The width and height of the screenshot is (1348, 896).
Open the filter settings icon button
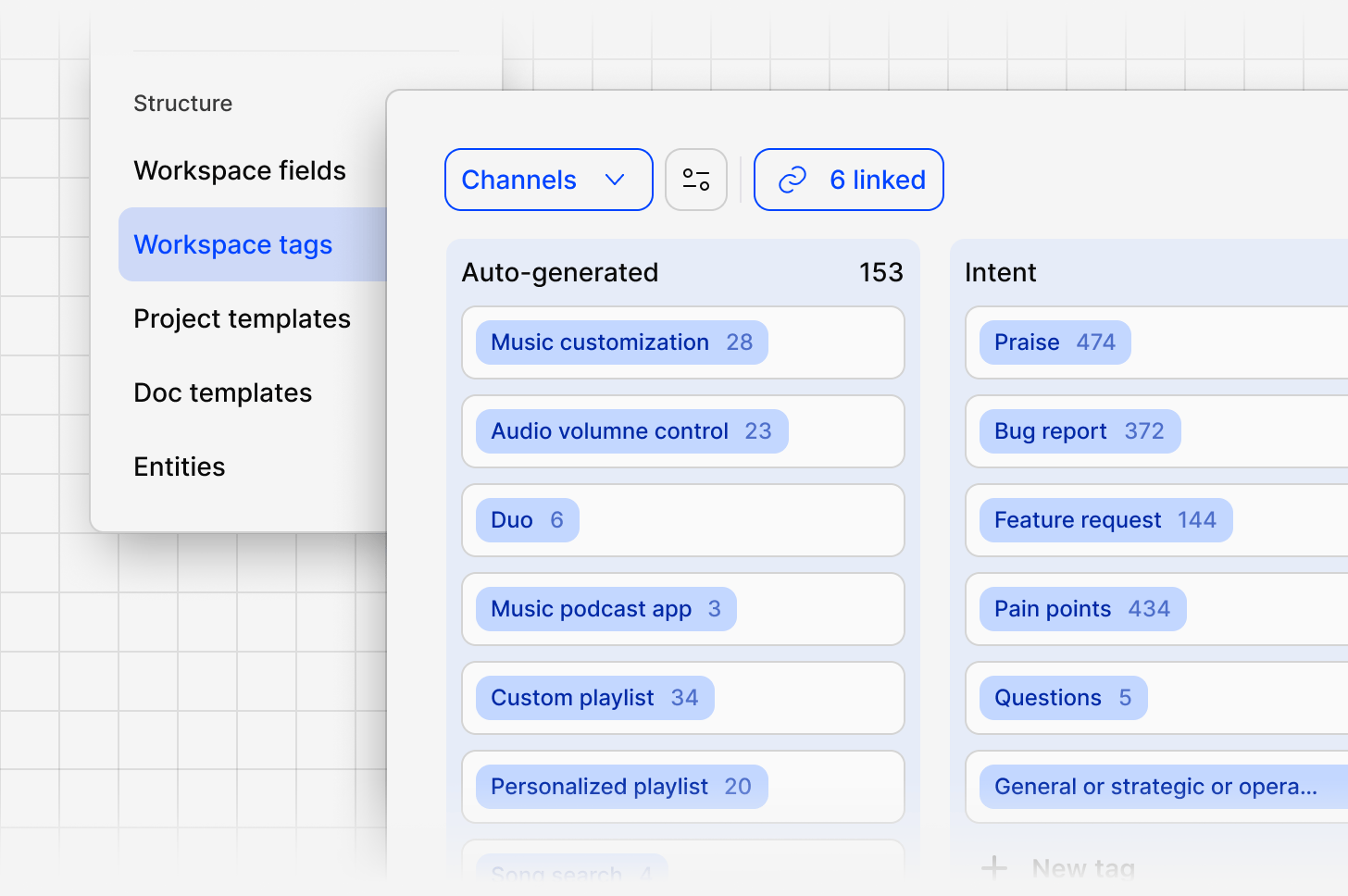(696, 180)
